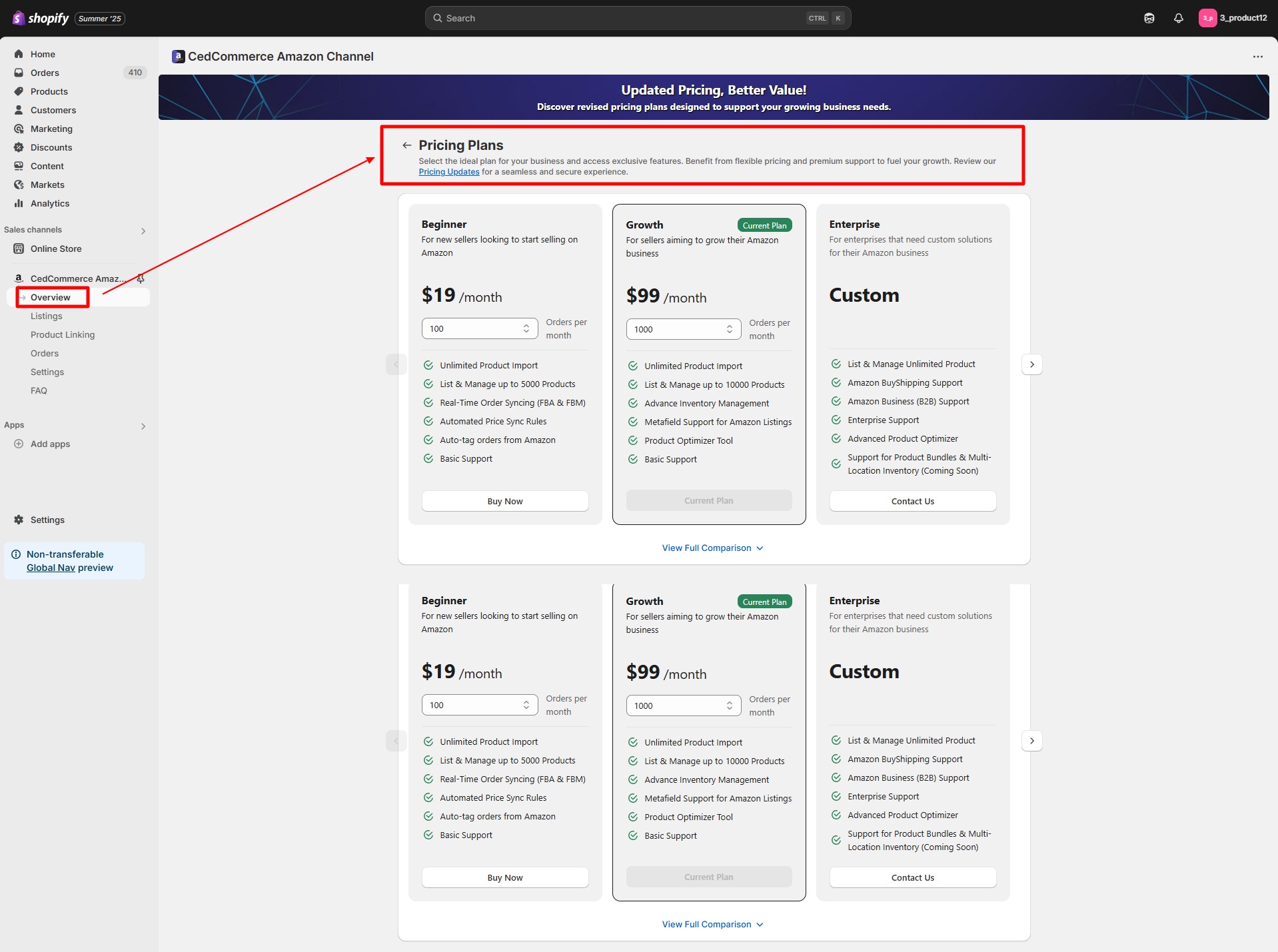Click upper Buy Now for Beginner plan
Viewport: 1278px width, 952px height.
505,501
